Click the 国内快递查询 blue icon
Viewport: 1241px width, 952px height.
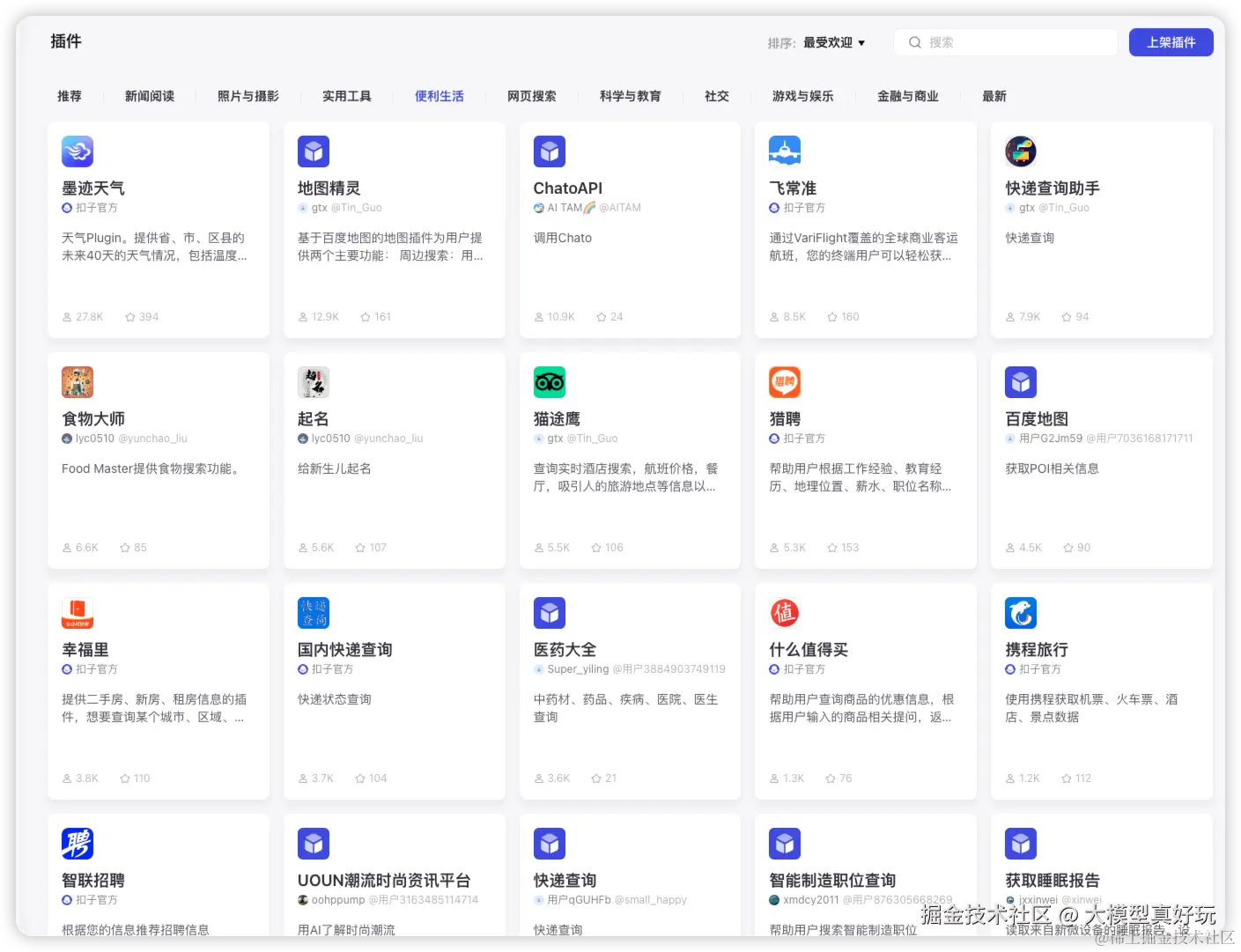click(314, 613)
